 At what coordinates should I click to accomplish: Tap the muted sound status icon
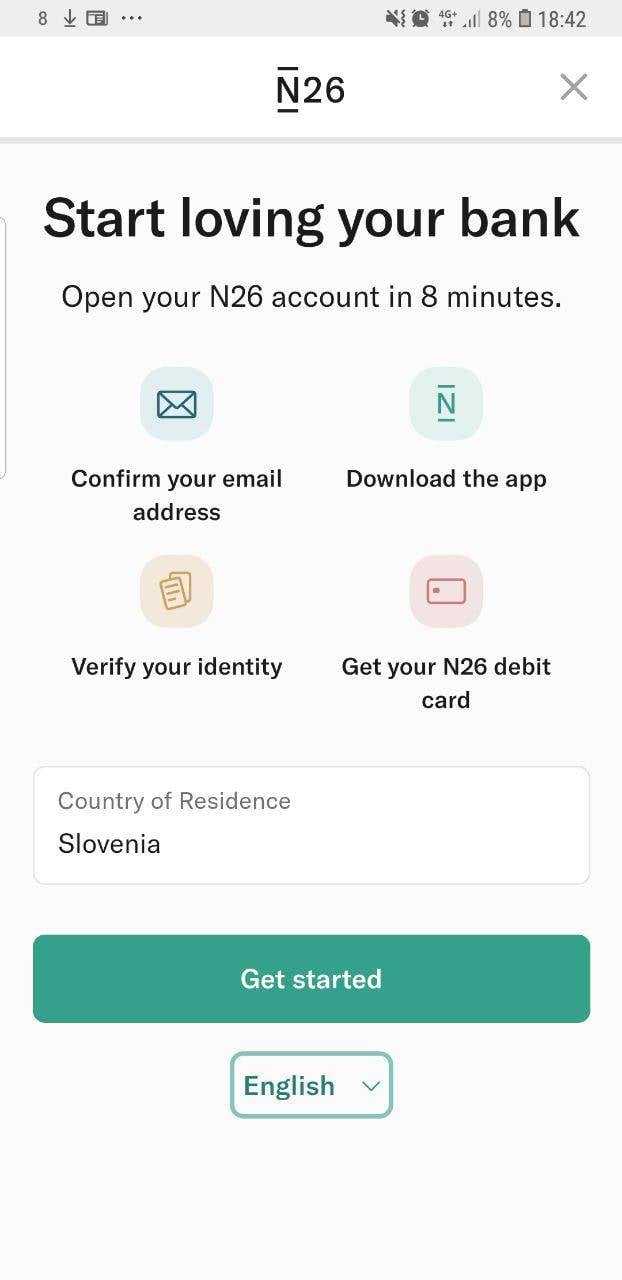396,18
